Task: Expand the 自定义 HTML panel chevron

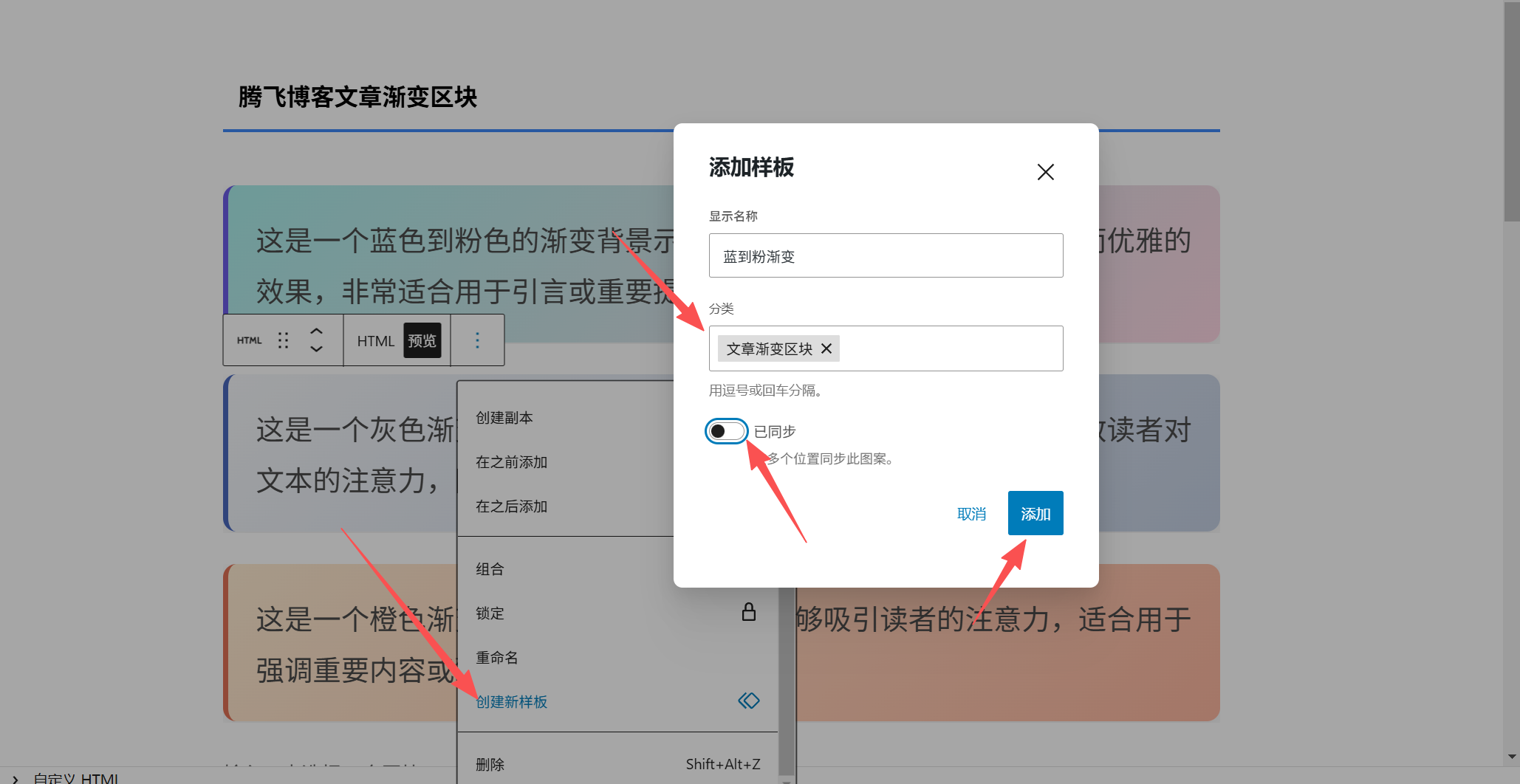Action: click(x=15, y=776)
